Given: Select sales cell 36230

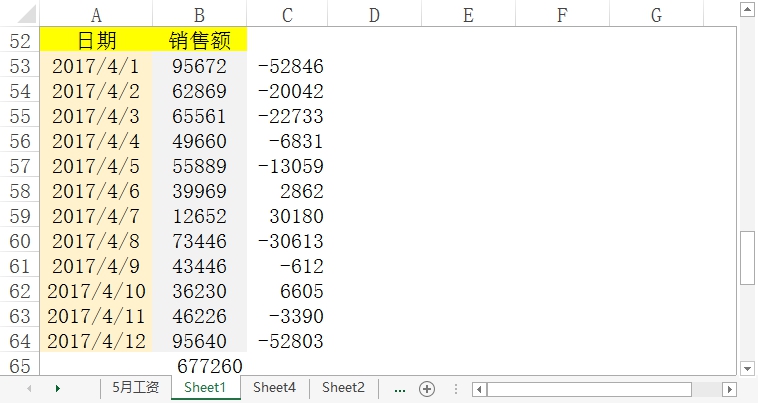Looking at the screenshot, I should [200, 290].
